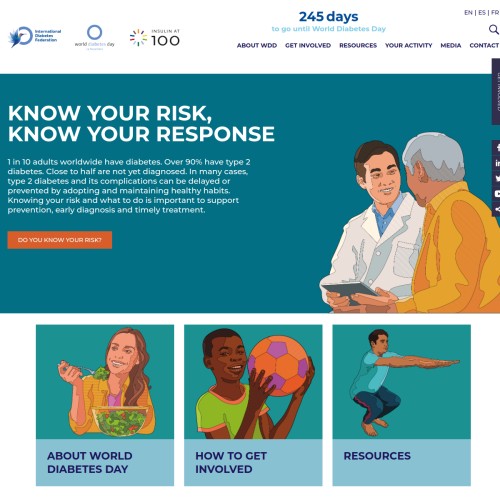Expand the Media navigation menu
500x500 pixels.
click(x=451, y=45)
